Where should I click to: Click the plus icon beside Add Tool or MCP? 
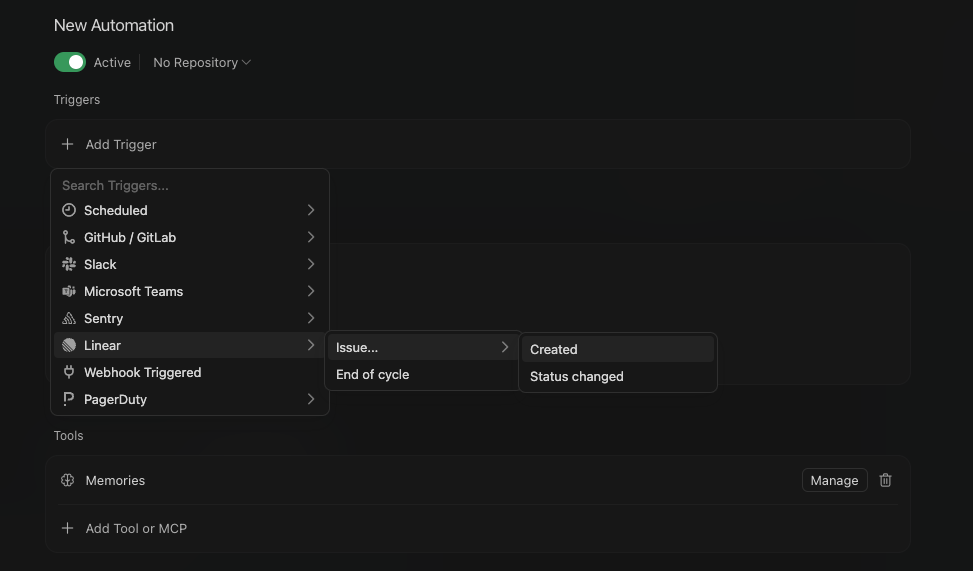68,528
